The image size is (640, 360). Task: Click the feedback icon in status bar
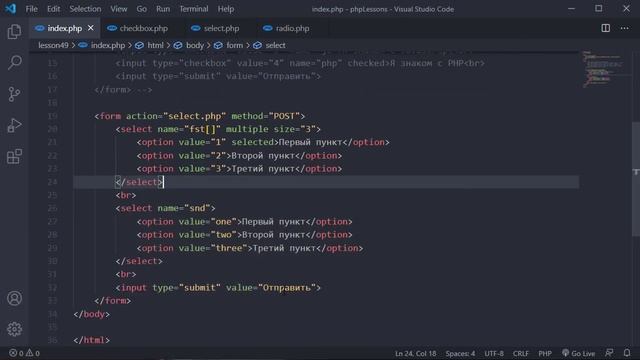coord(609,353)
